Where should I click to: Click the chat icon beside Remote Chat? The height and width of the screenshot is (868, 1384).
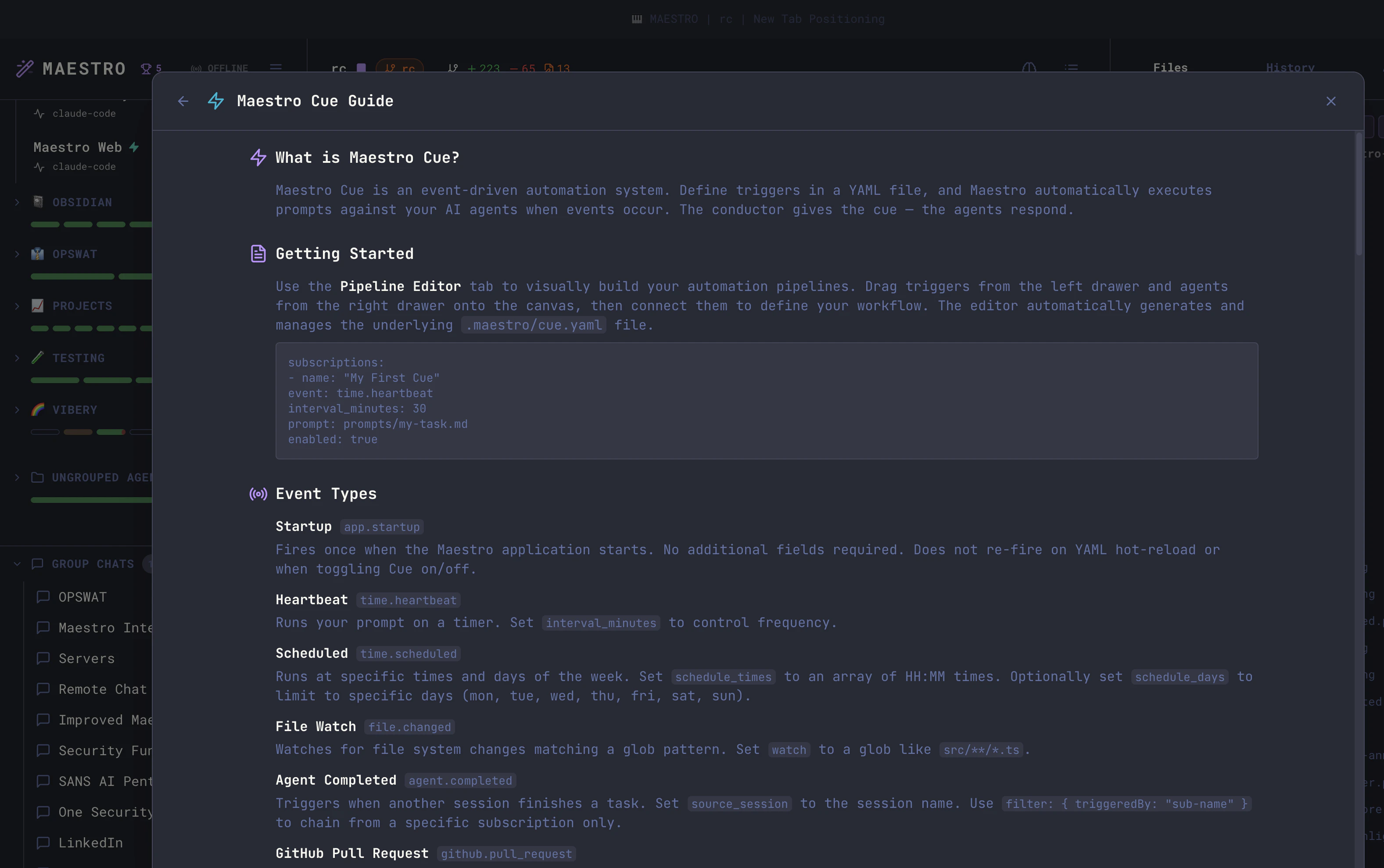(43, 689)
